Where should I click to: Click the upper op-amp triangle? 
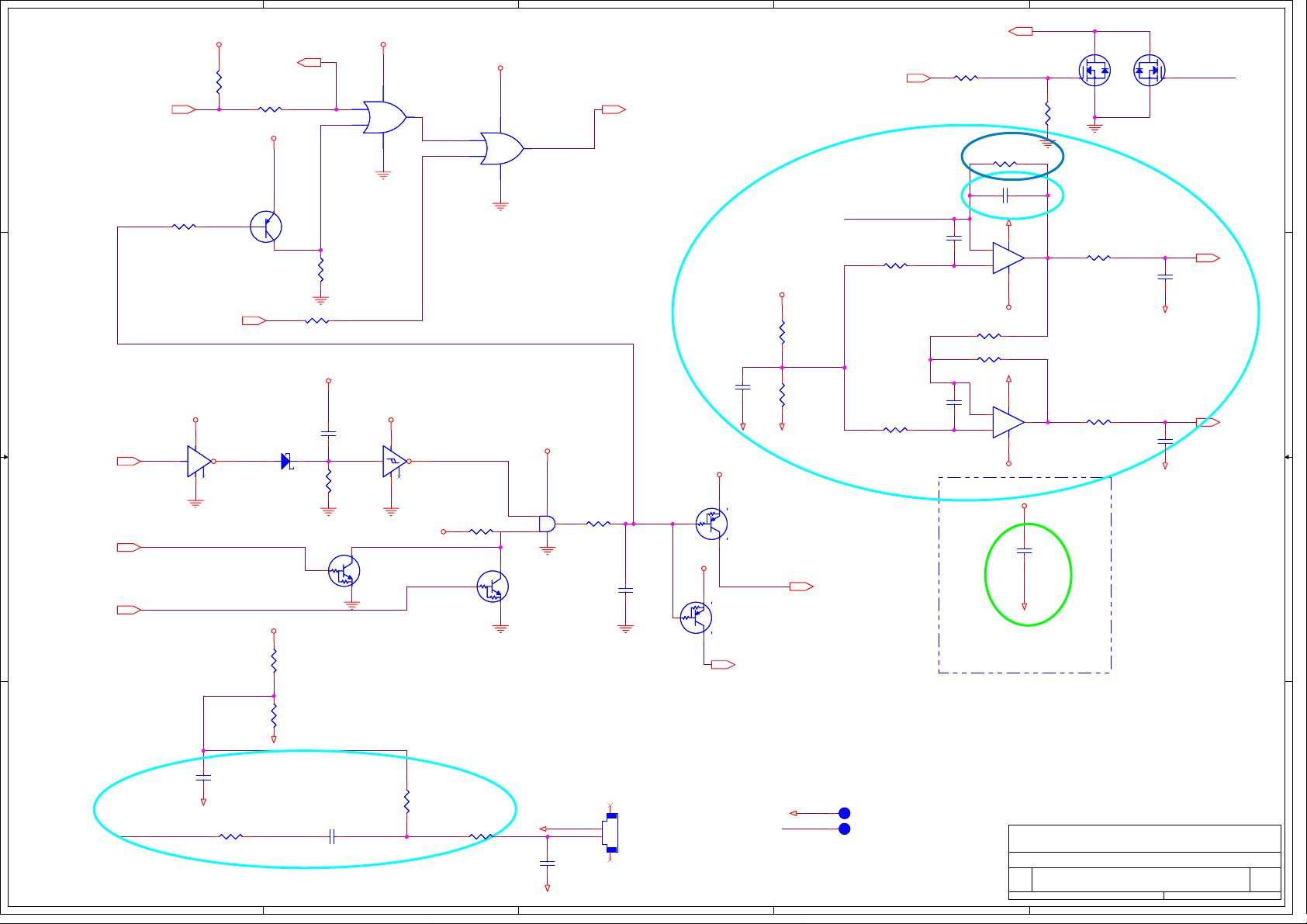click(1008, 258)
